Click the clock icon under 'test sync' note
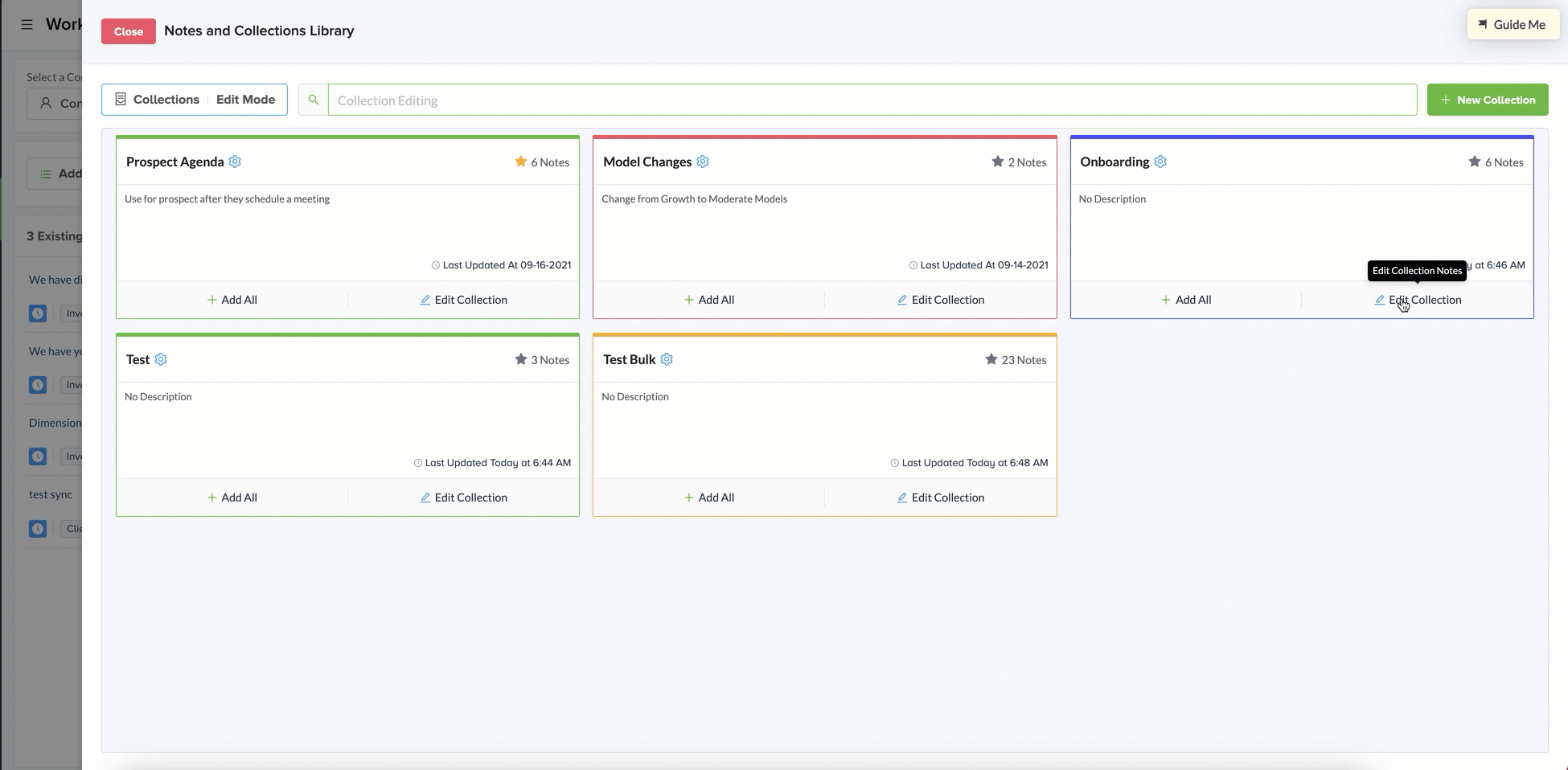 click(38, 529)
